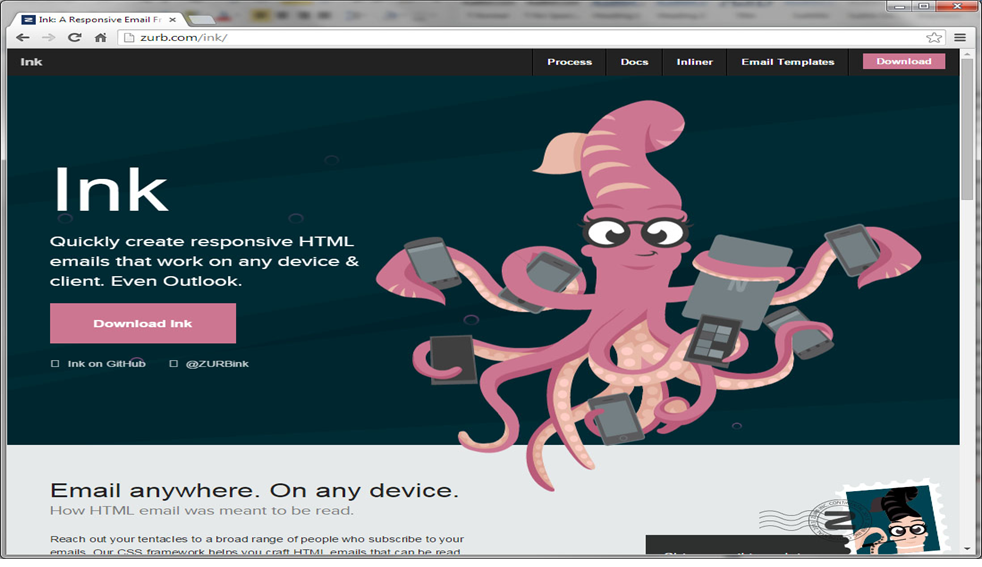
Task: Click the scrollbar up arrow
Action: pos(968,55)
